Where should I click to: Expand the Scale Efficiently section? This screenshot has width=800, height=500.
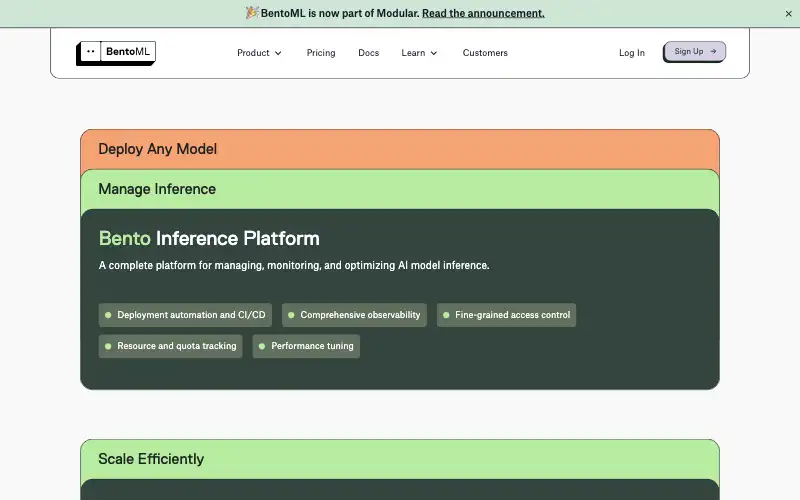[399, 459]
